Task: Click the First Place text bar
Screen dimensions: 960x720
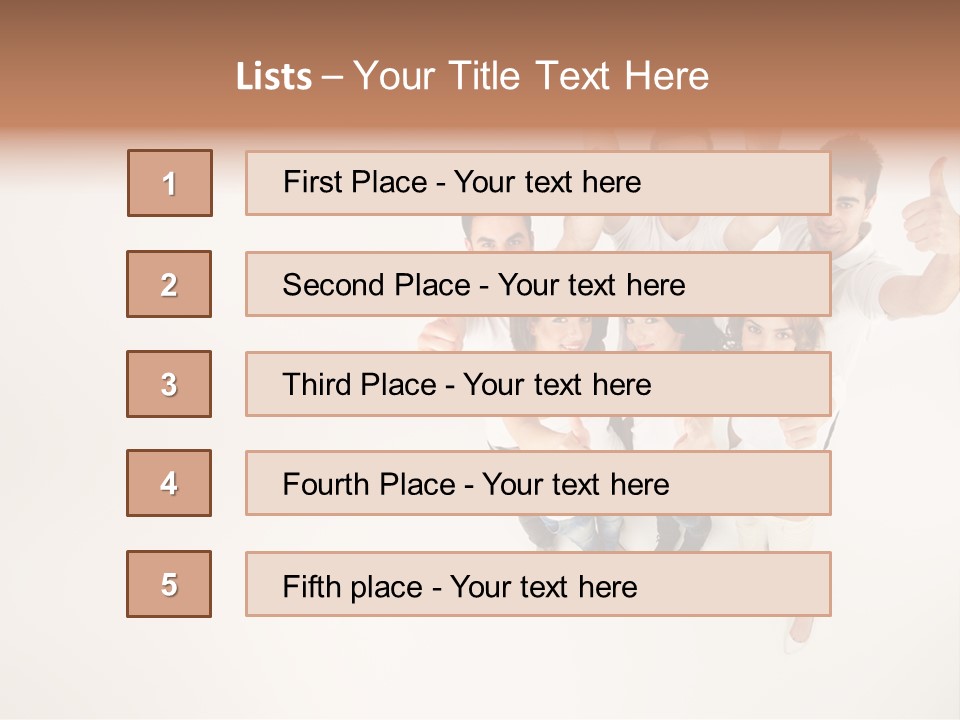Action: pos(538,183)
